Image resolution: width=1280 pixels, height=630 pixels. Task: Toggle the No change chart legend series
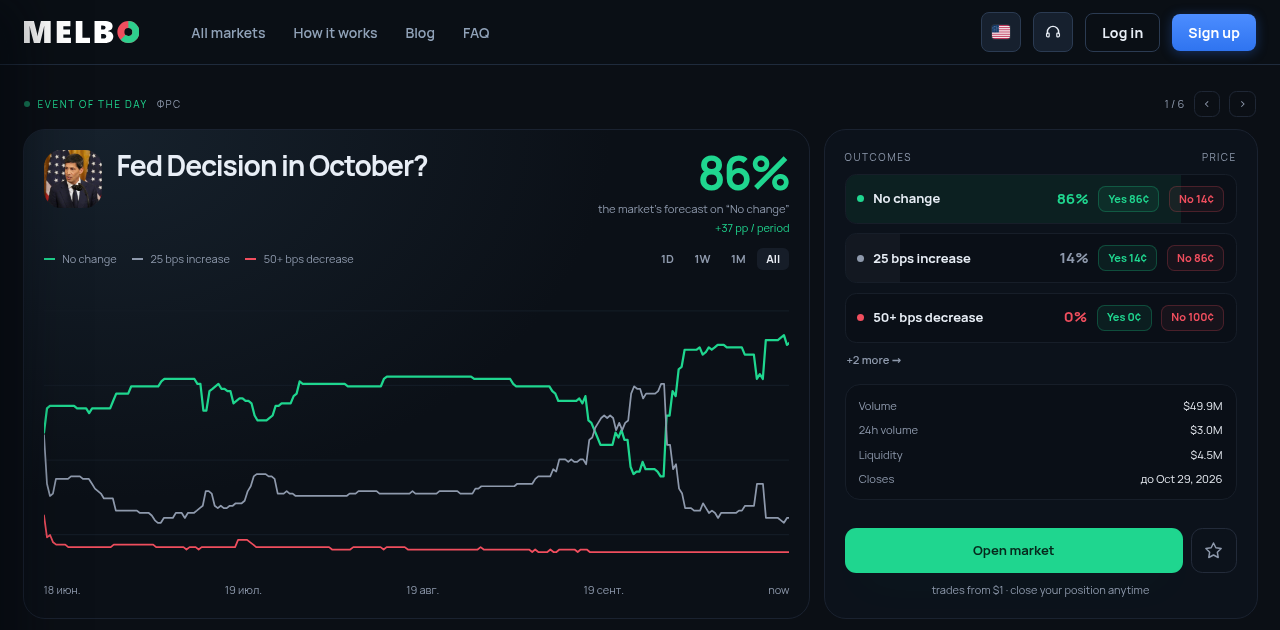(x=80, y=259)
